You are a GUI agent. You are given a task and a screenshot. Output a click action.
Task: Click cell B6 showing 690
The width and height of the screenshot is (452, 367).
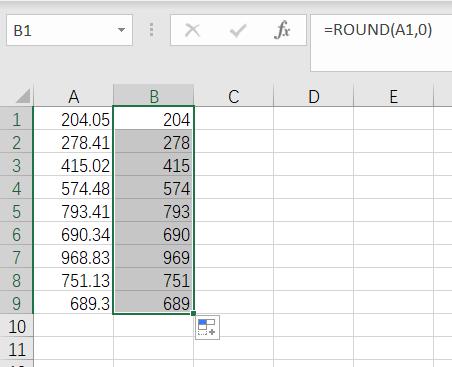[153, 234]
